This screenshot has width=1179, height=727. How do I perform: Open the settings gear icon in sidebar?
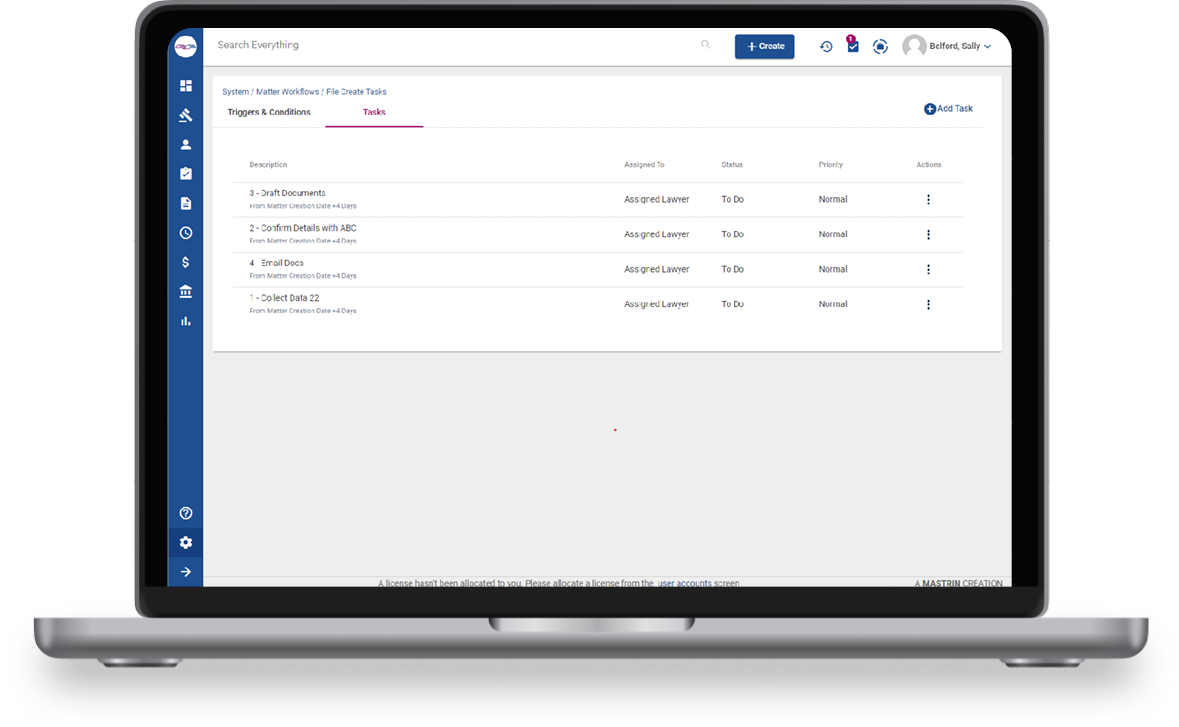(x=186, y=542)
